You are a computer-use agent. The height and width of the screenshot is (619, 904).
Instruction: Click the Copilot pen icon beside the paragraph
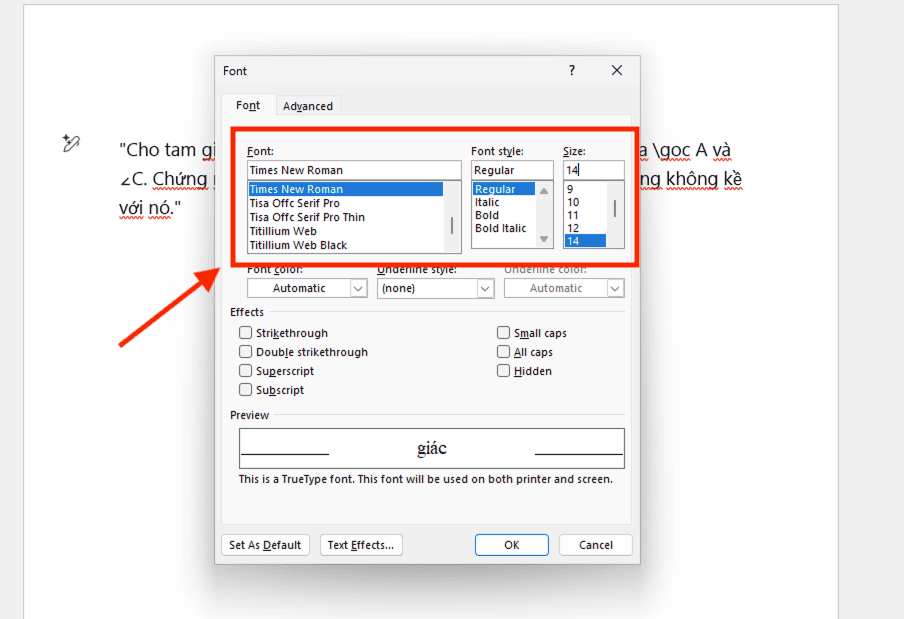70,144
